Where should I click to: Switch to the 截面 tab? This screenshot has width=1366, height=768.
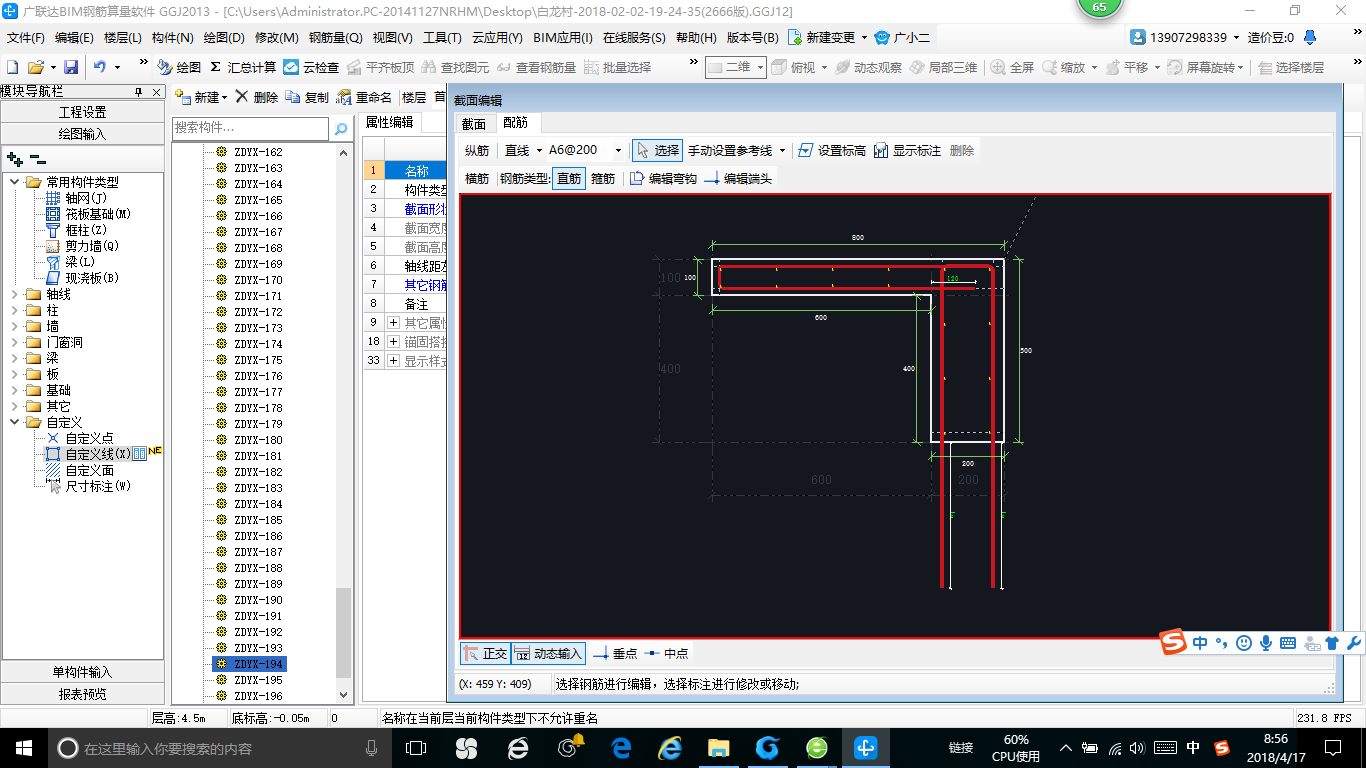click(x=473, y=123)
